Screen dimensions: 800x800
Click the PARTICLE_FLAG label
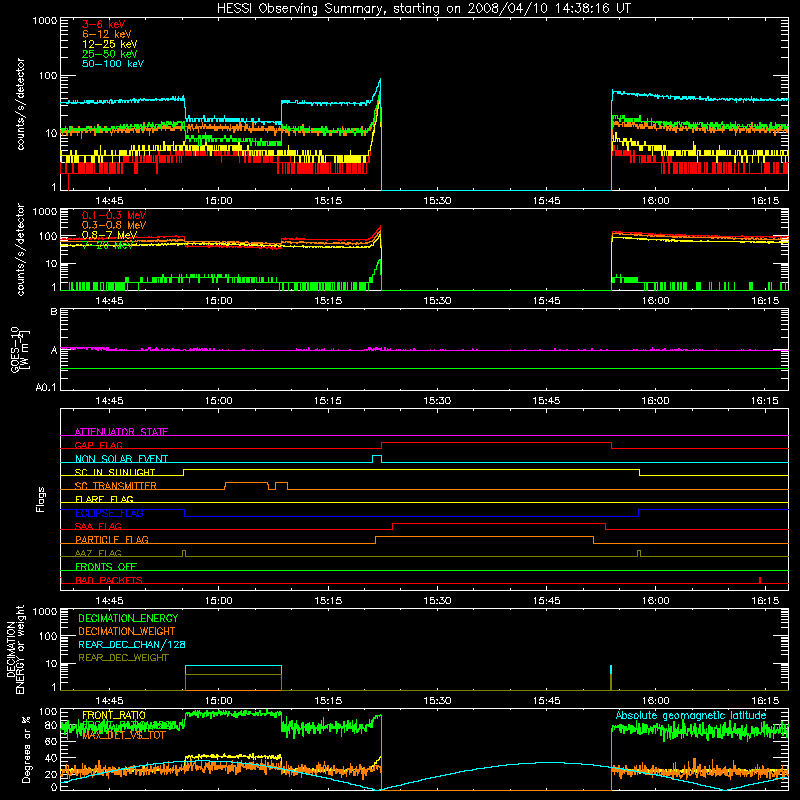112,539
